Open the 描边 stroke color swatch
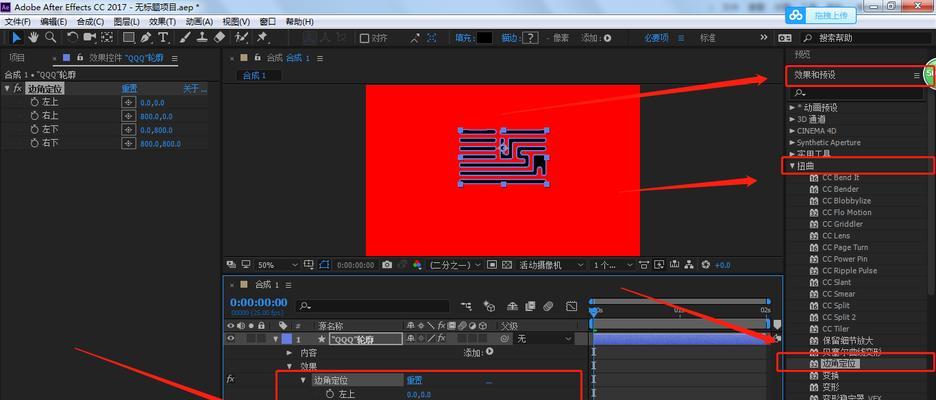Viewport: 936px width, 400px height. point(531,38)
